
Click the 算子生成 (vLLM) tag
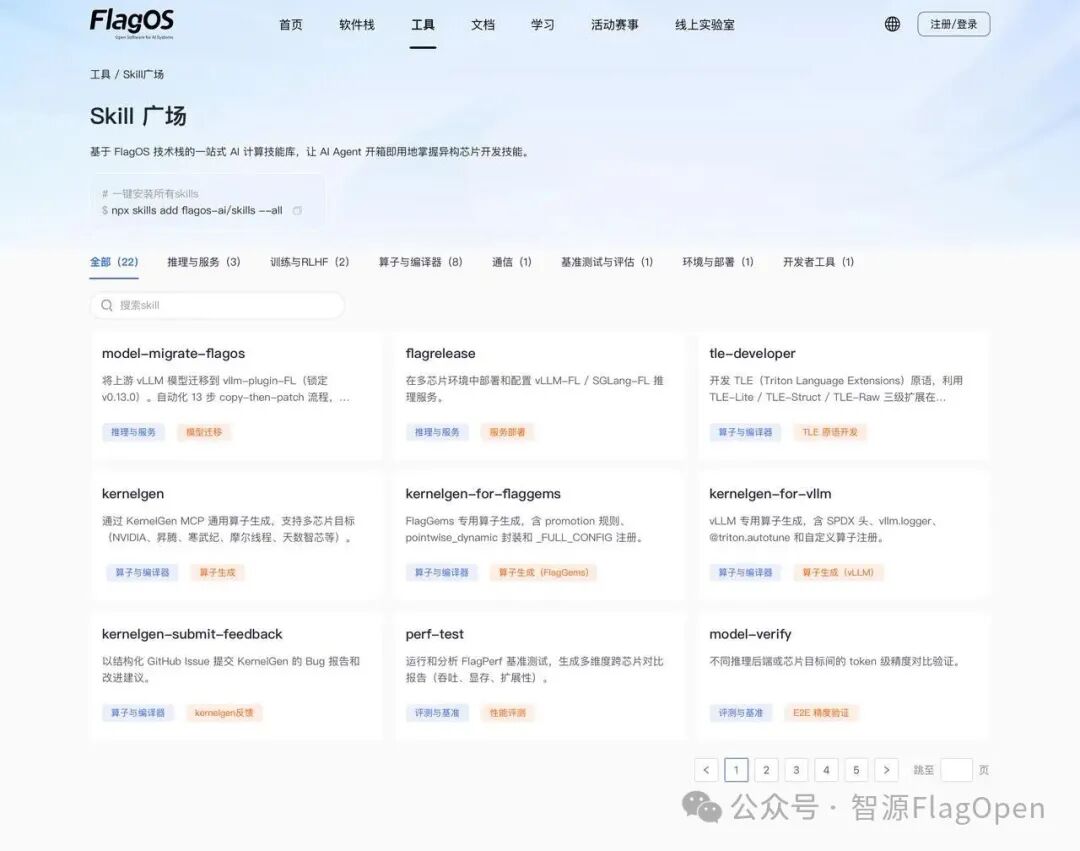tap(838, 572)
